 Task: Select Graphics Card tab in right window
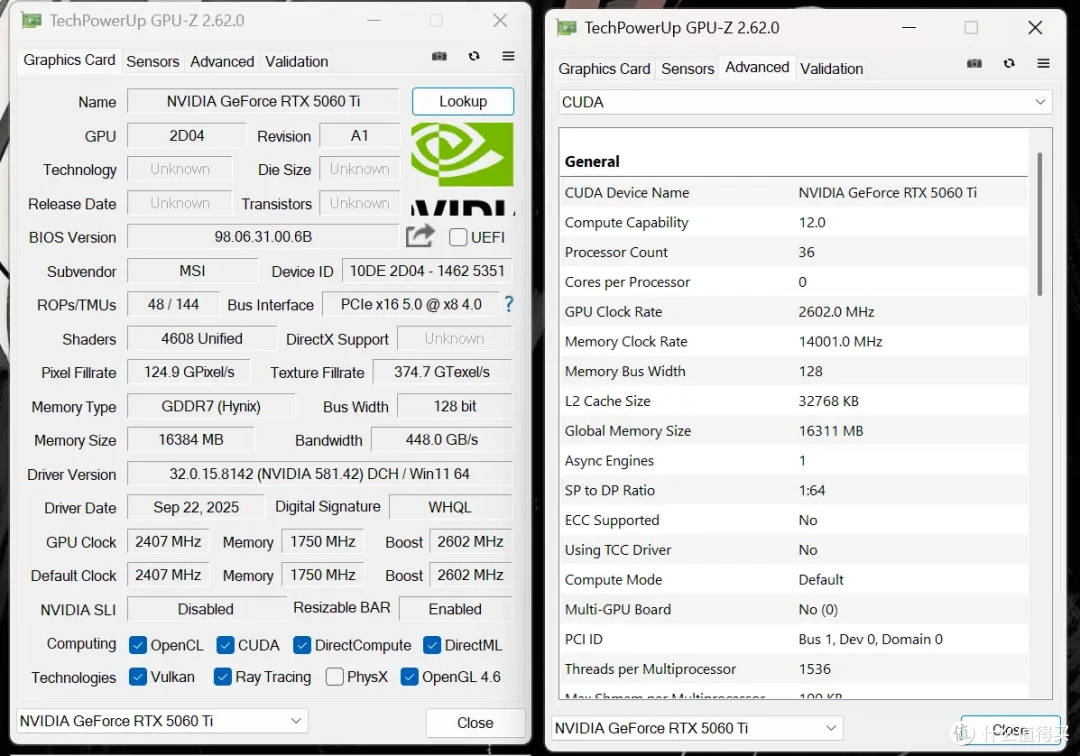[x=604, y=69]
